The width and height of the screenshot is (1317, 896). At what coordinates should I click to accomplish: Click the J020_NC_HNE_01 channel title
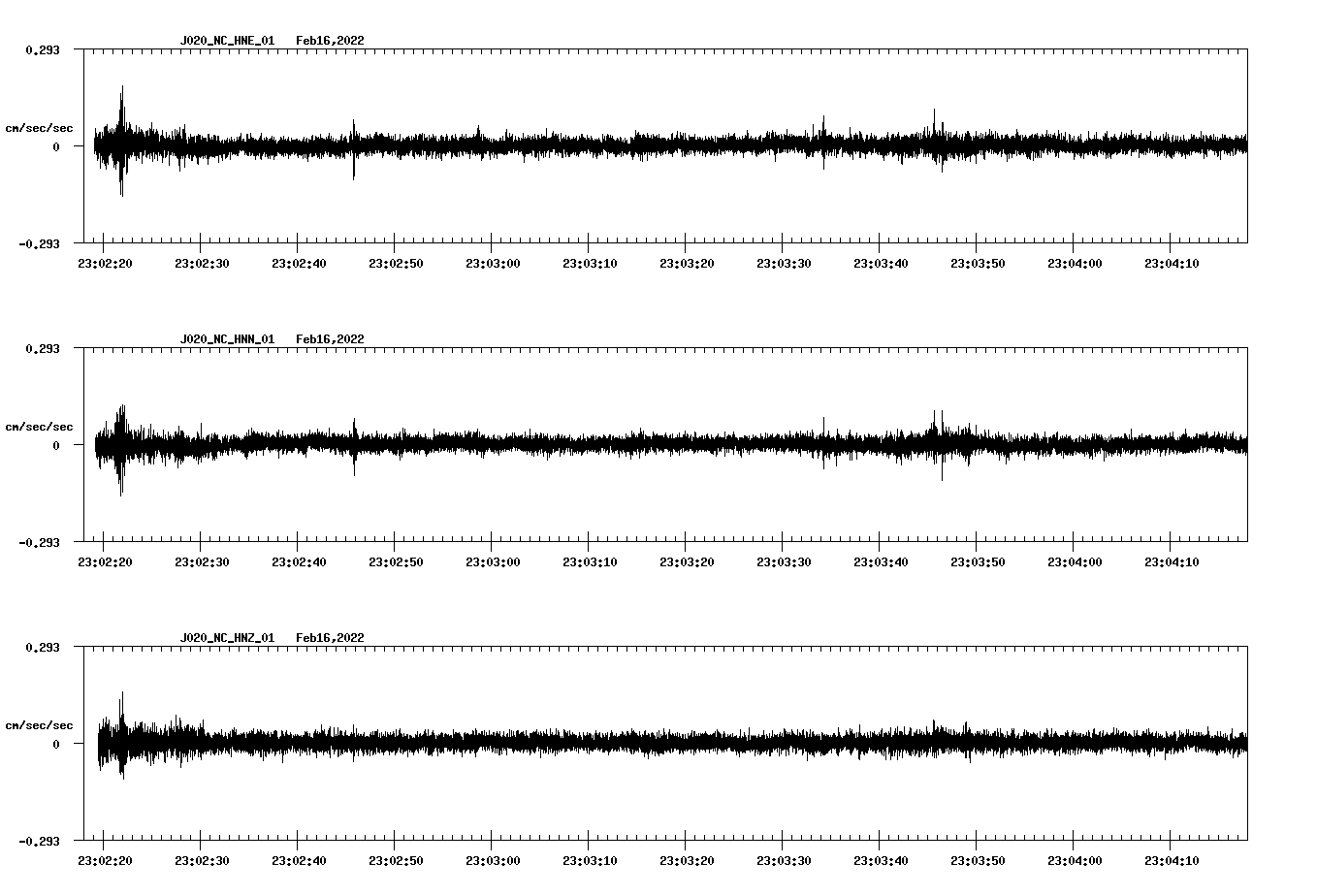click(227, 41)
